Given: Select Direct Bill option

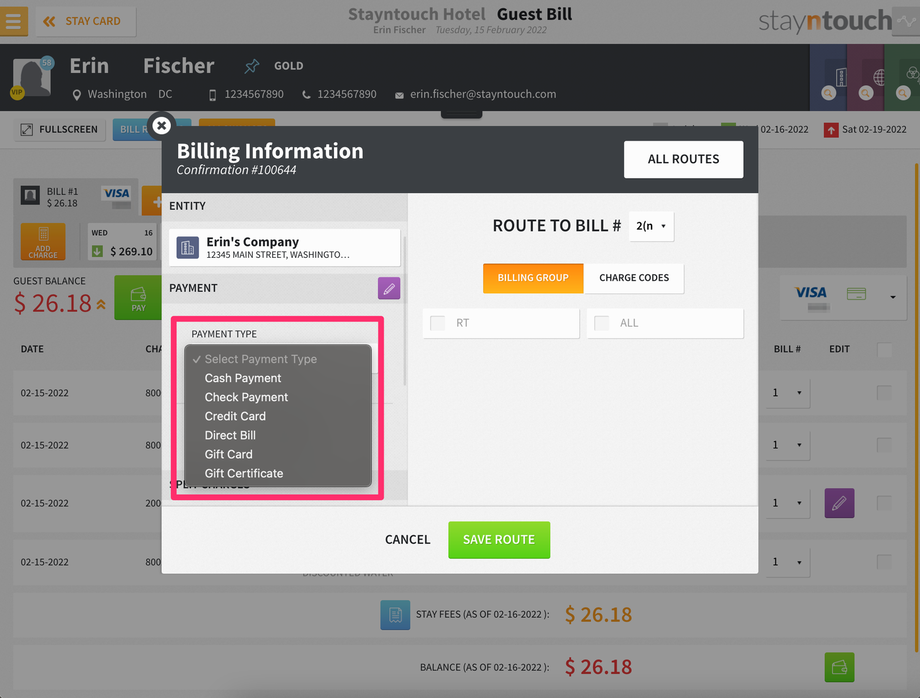Looking at the screenshot, I should pos(278,435).
